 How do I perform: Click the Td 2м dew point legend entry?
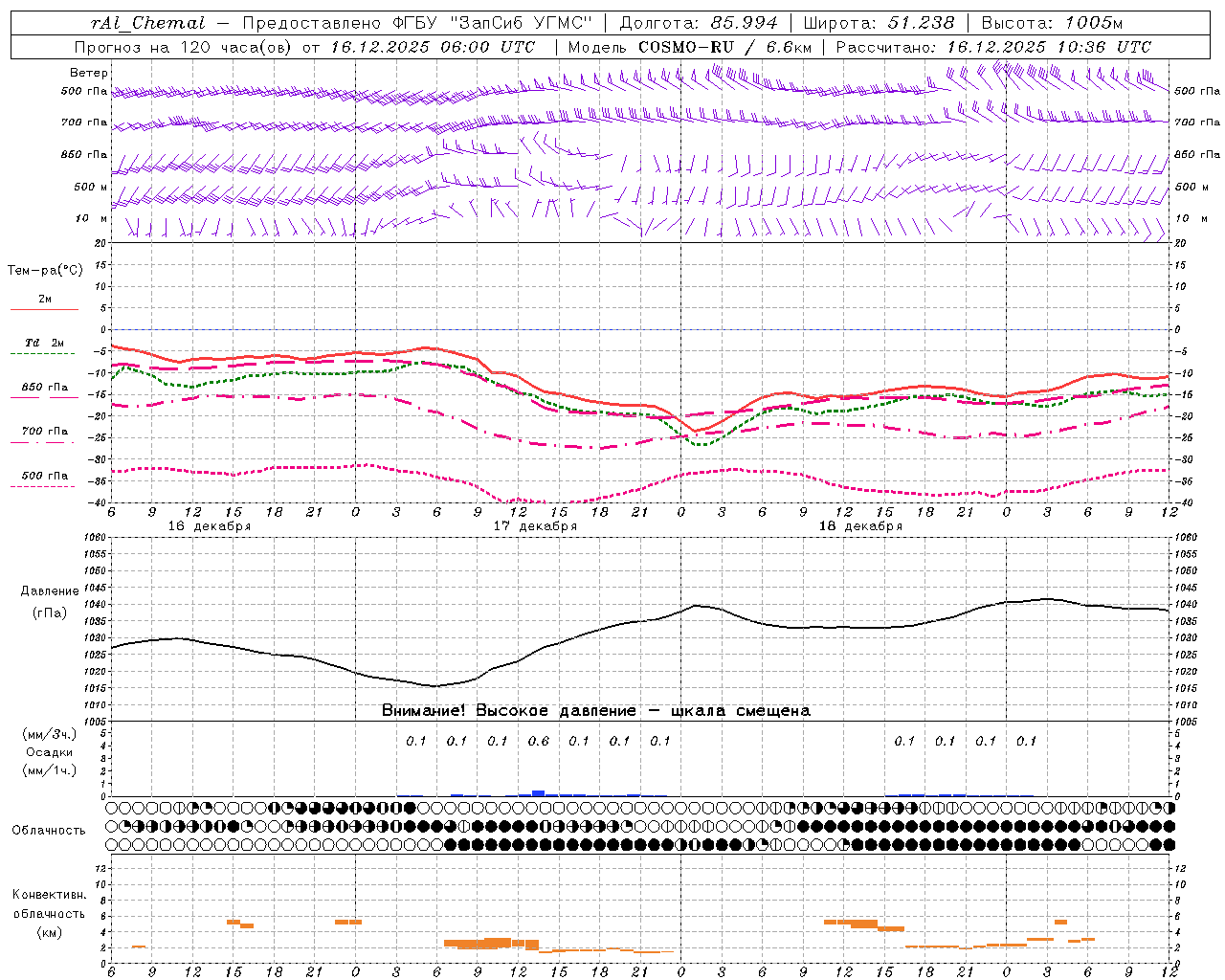(x=44, y=343)
